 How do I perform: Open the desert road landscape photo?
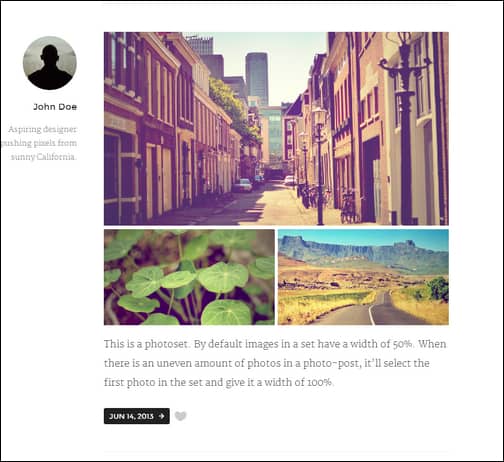[363, 277]
